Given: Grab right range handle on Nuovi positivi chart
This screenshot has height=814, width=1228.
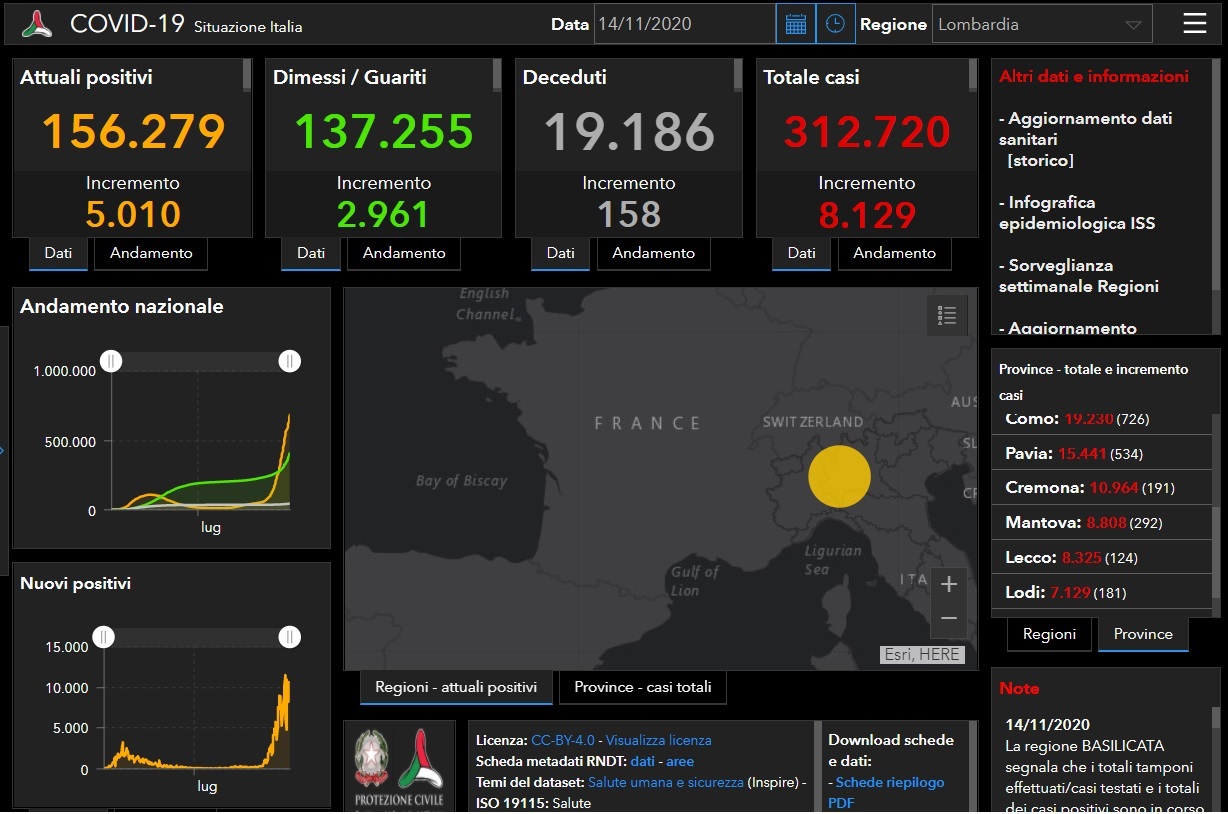Looking at the screenshot, I should click(x=289, y=637).
